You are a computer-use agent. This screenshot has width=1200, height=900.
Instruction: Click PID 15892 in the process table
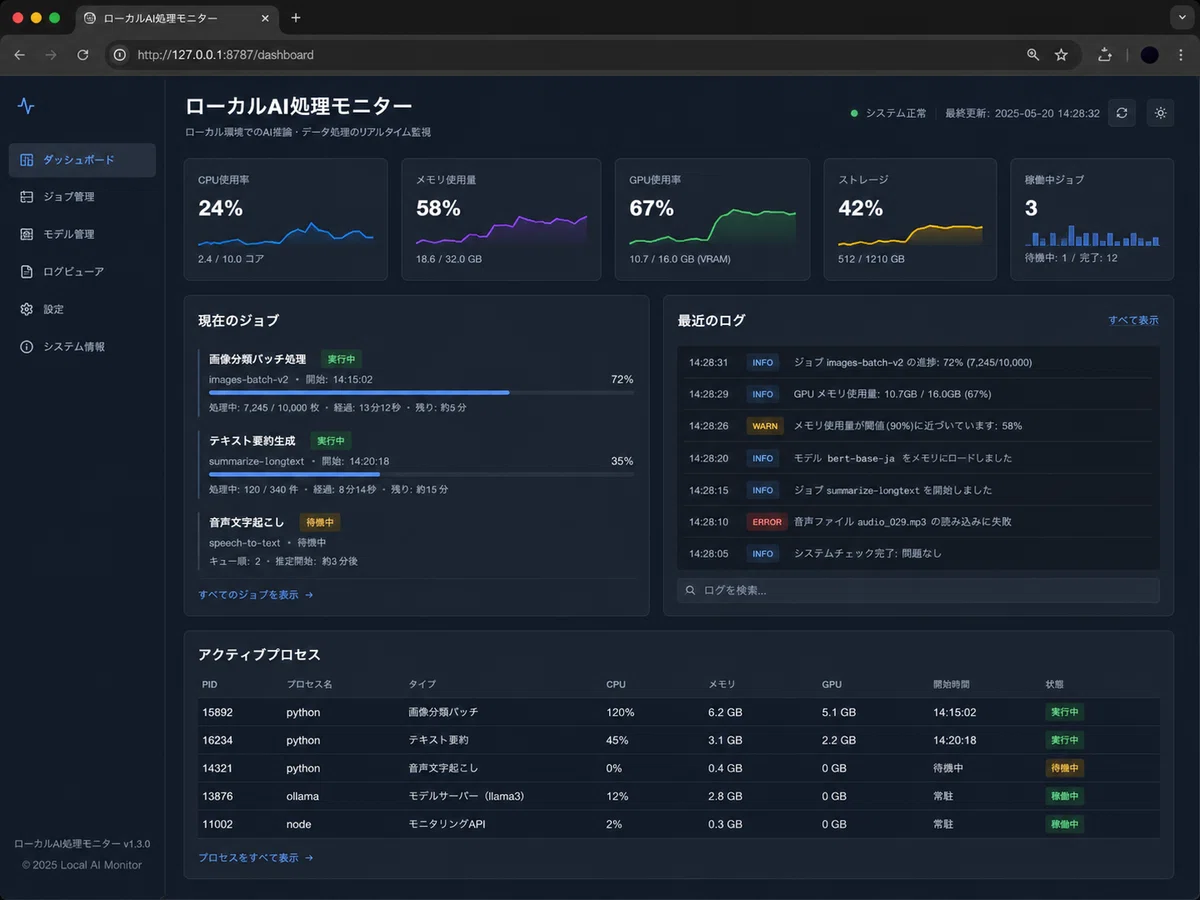(x=217, y=713)
